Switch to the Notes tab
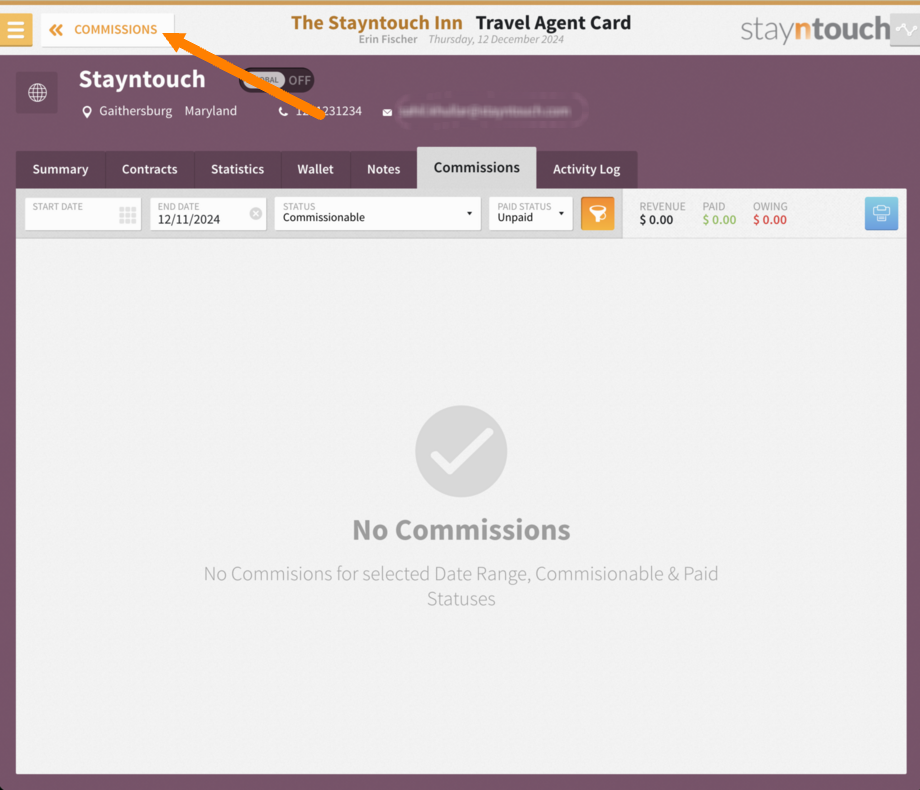This screenshot has width=920, height=790. click(x=384, y=169)
